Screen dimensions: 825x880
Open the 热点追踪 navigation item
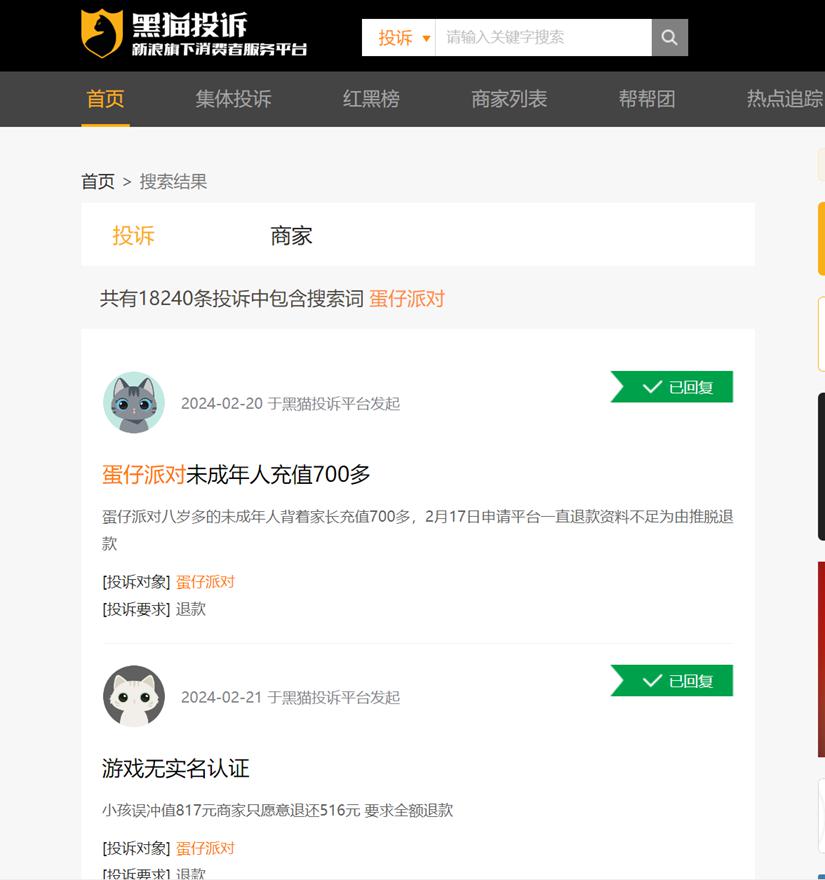pos(785,99)
